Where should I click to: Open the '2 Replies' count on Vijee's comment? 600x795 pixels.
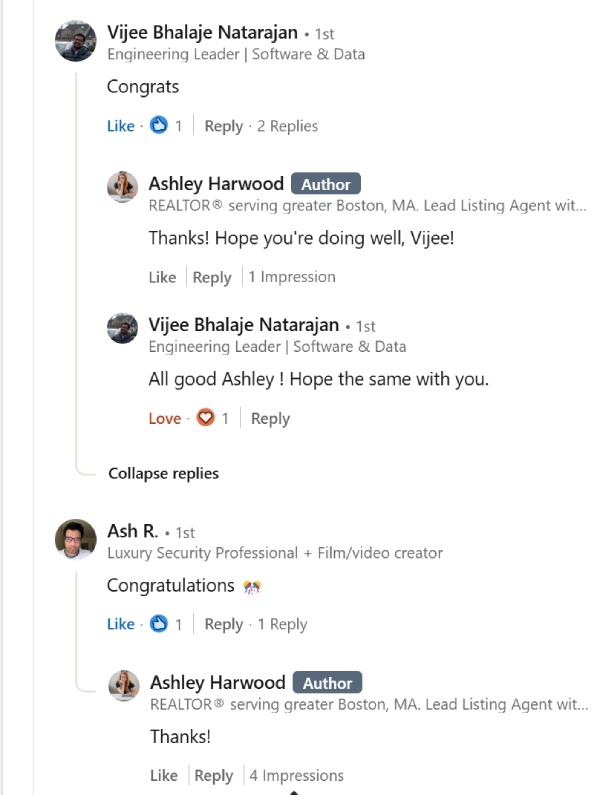(287, 126)
